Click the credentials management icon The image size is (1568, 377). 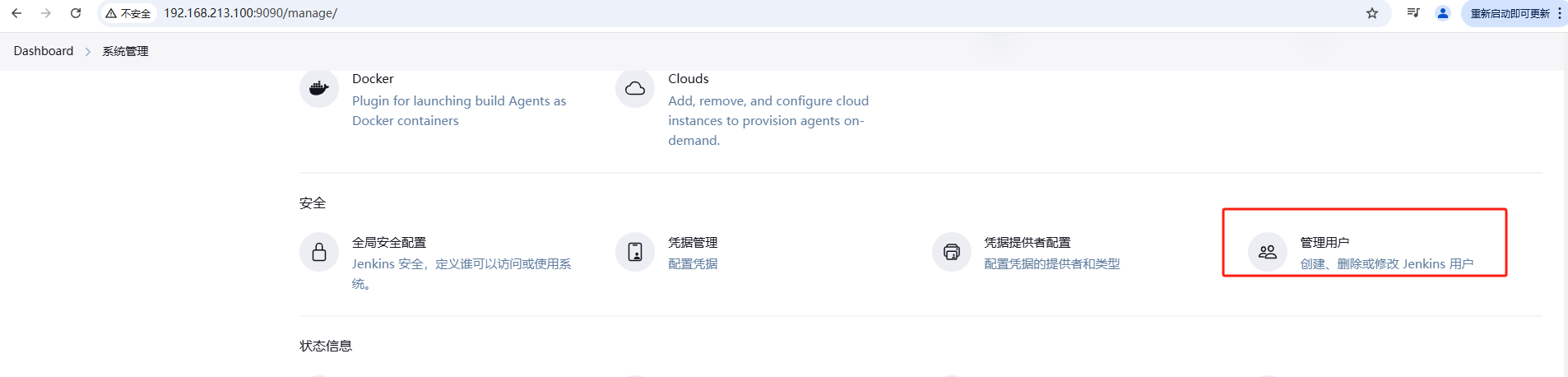coord(635,252)
